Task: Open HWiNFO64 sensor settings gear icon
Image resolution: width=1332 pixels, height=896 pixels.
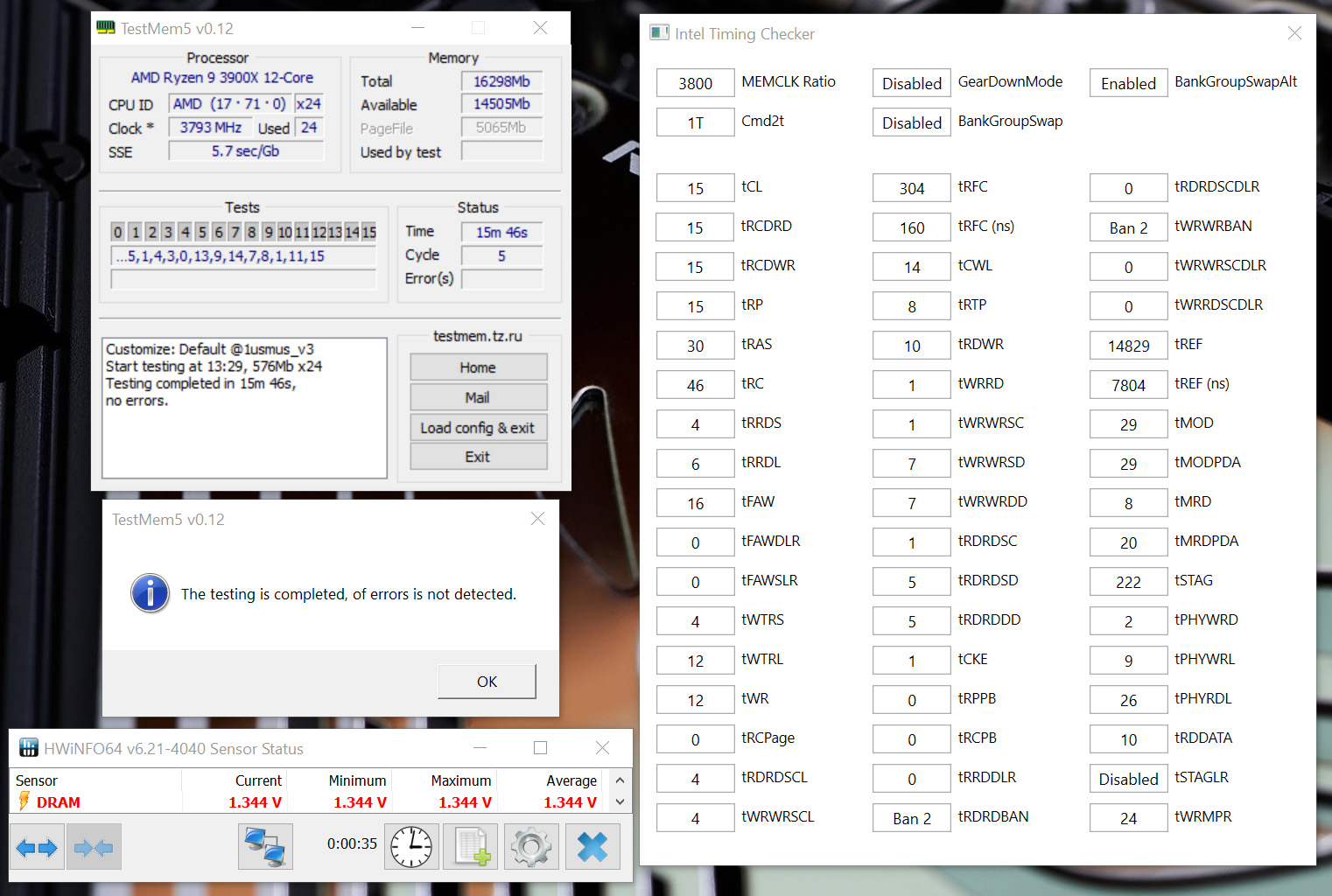Action: click(x=531, y=847)
